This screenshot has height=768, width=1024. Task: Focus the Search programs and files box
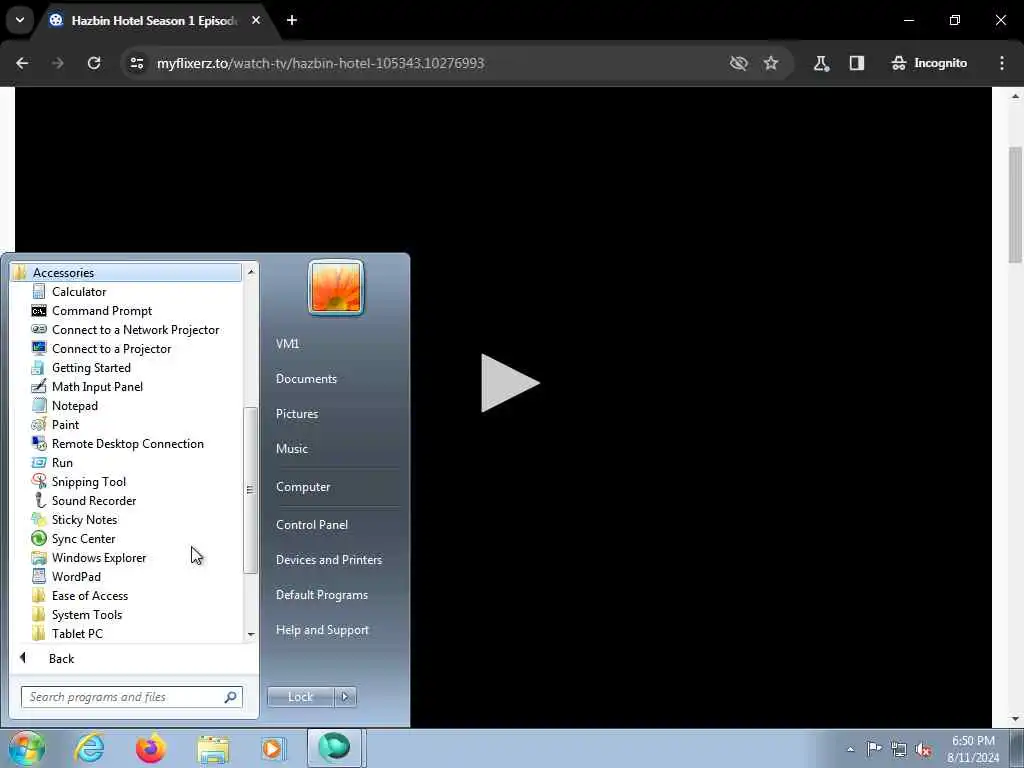point(131,697)
